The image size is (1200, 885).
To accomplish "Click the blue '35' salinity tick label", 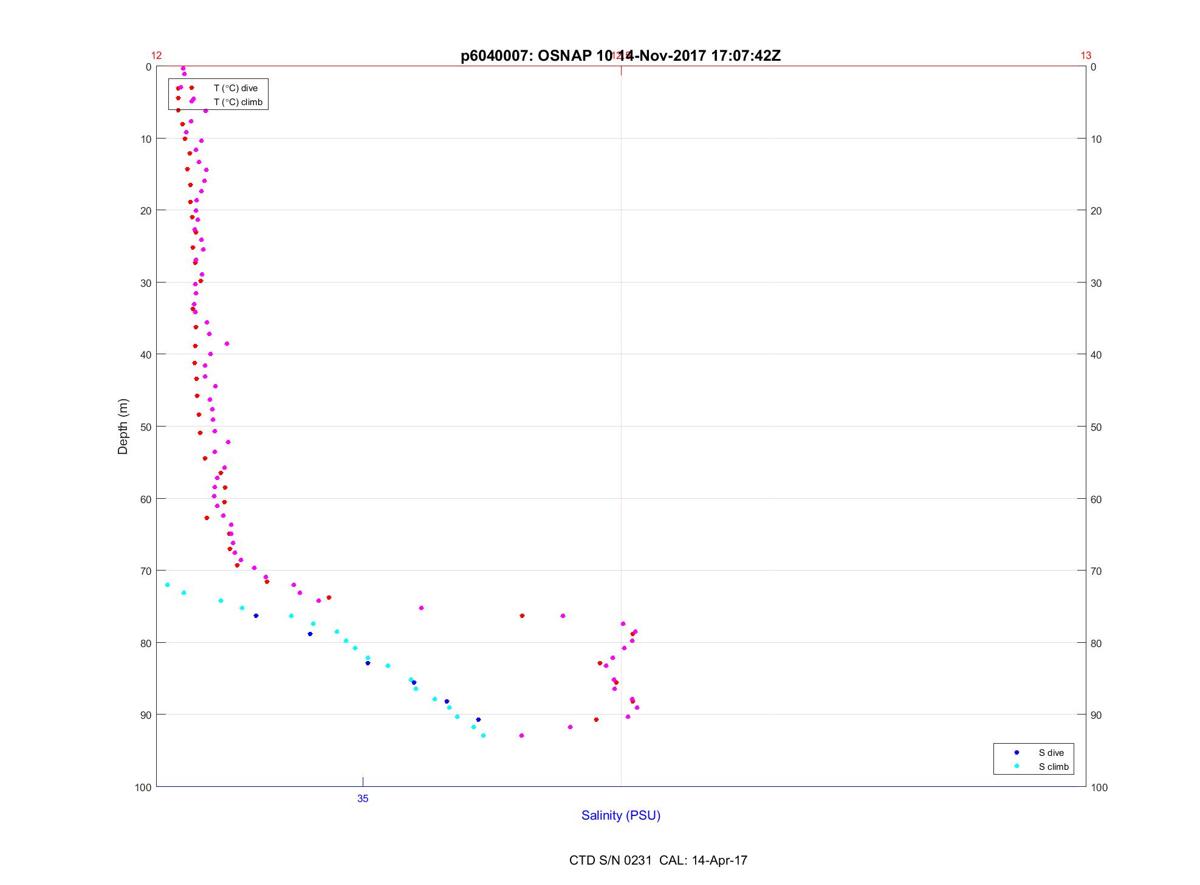I will coord(363,799).
